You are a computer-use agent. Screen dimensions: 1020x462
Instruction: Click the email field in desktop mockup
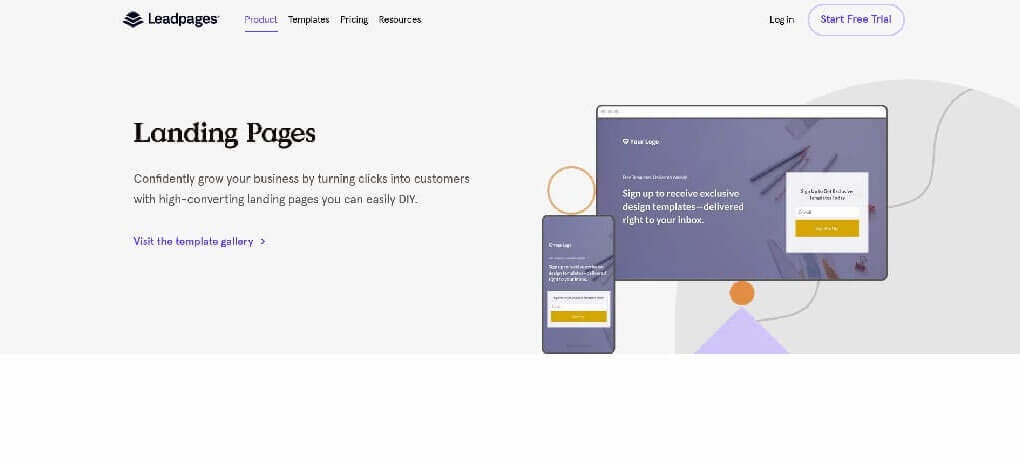tap(827, 212)
